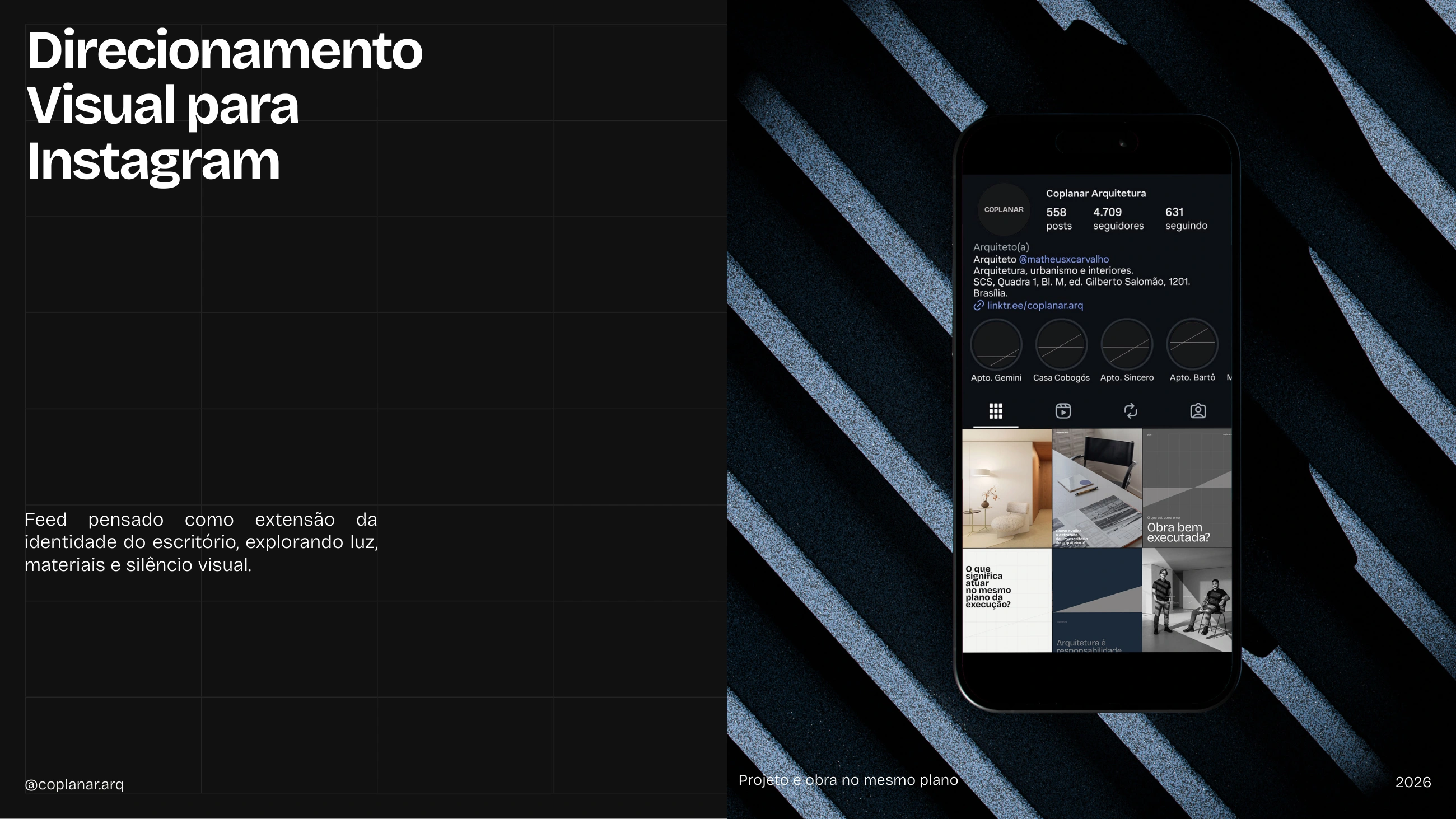View the 4.709 seguidores list
Screen dimensions: 1456x819
click(x=1118, y=219)
